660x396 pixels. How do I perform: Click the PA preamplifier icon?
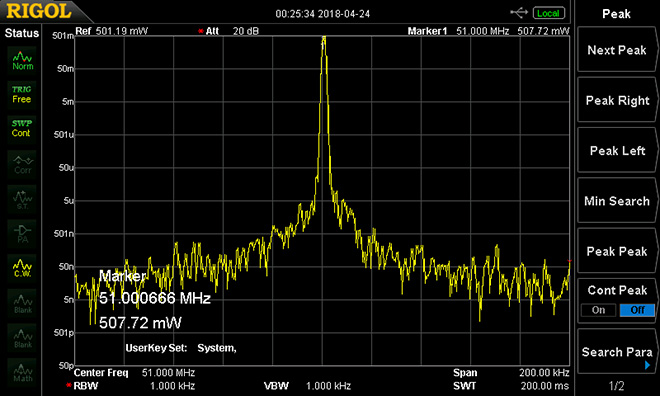[22, 234]
